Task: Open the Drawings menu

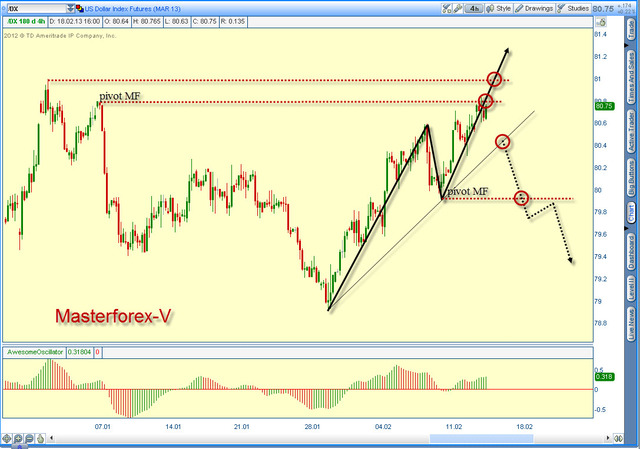Action: pyautogui.click(x=534, y=8)
